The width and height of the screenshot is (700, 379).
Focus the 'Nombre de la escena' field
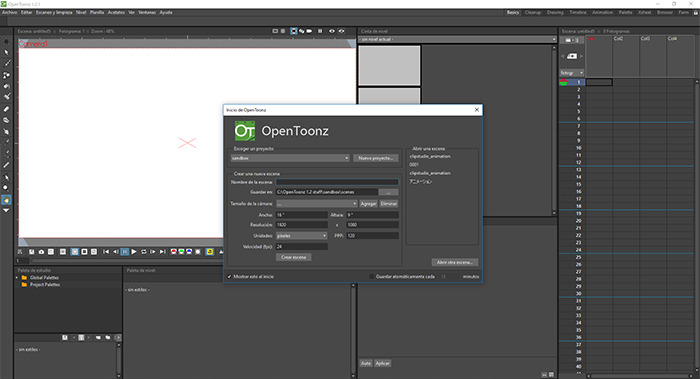click(x=337, y=182)
